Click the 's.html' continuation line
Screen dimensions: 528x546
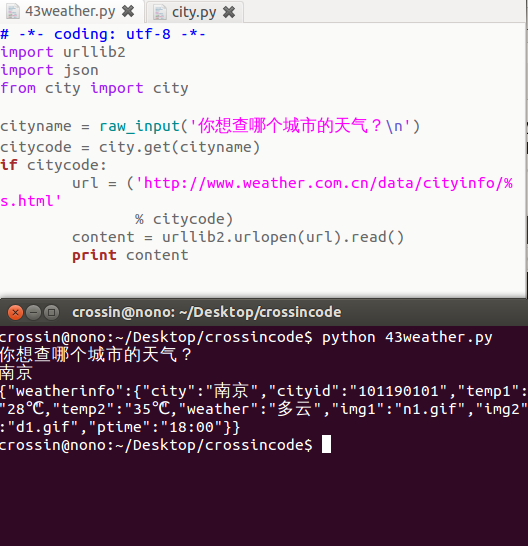pyautogui.click(x=31, y=201)
